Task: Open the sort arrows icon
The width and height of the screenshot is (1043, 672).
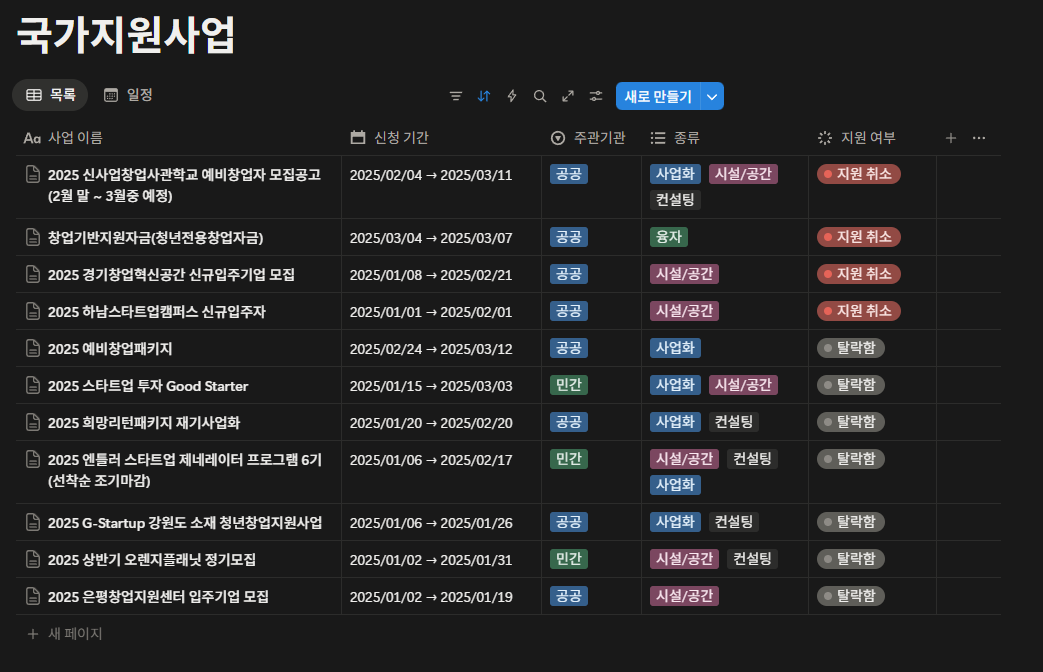Action: pos(484,96)
